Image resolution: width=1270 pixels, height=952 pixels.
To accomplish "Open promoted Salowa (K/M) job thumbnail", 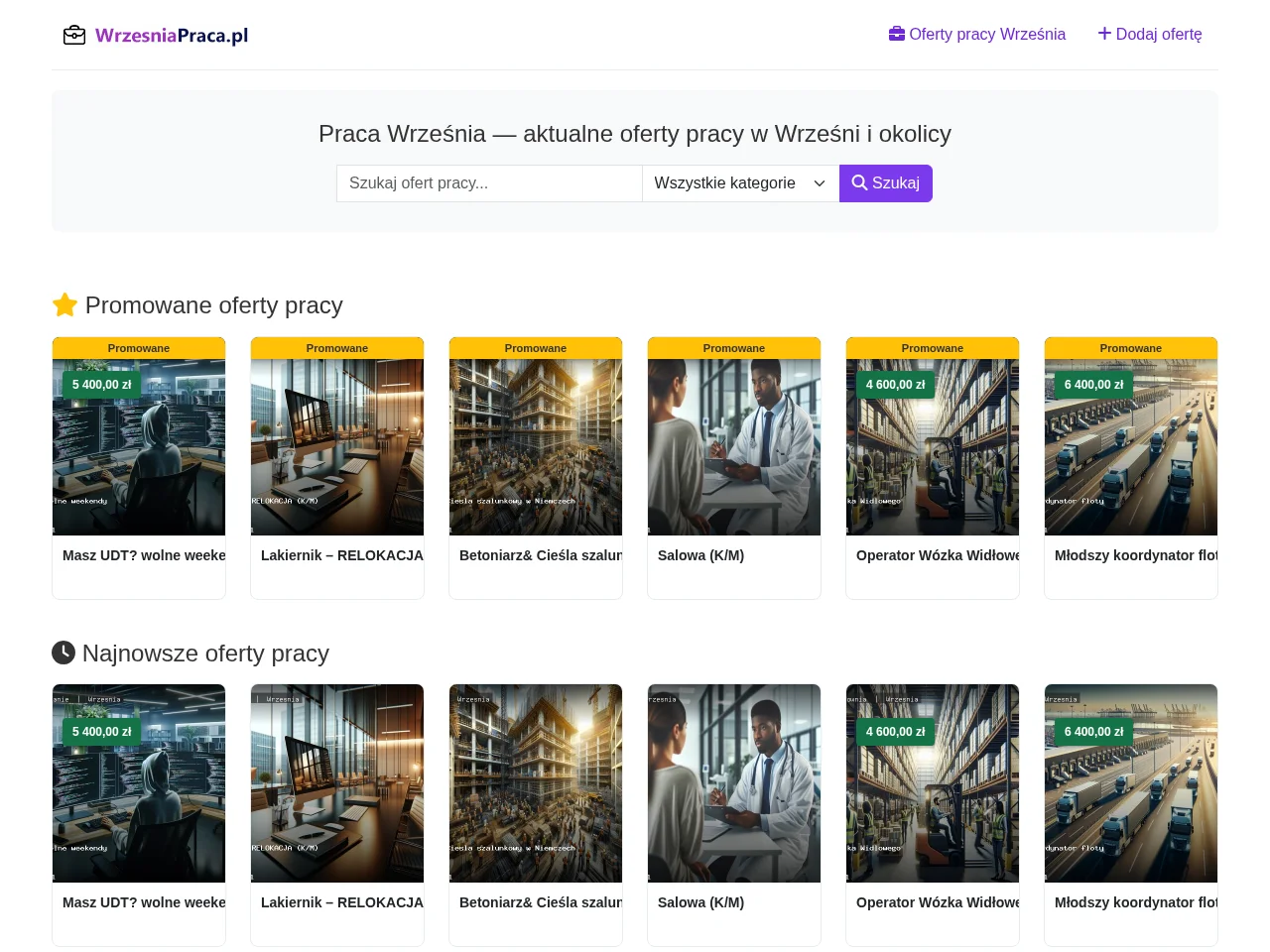I will [734, 447].
